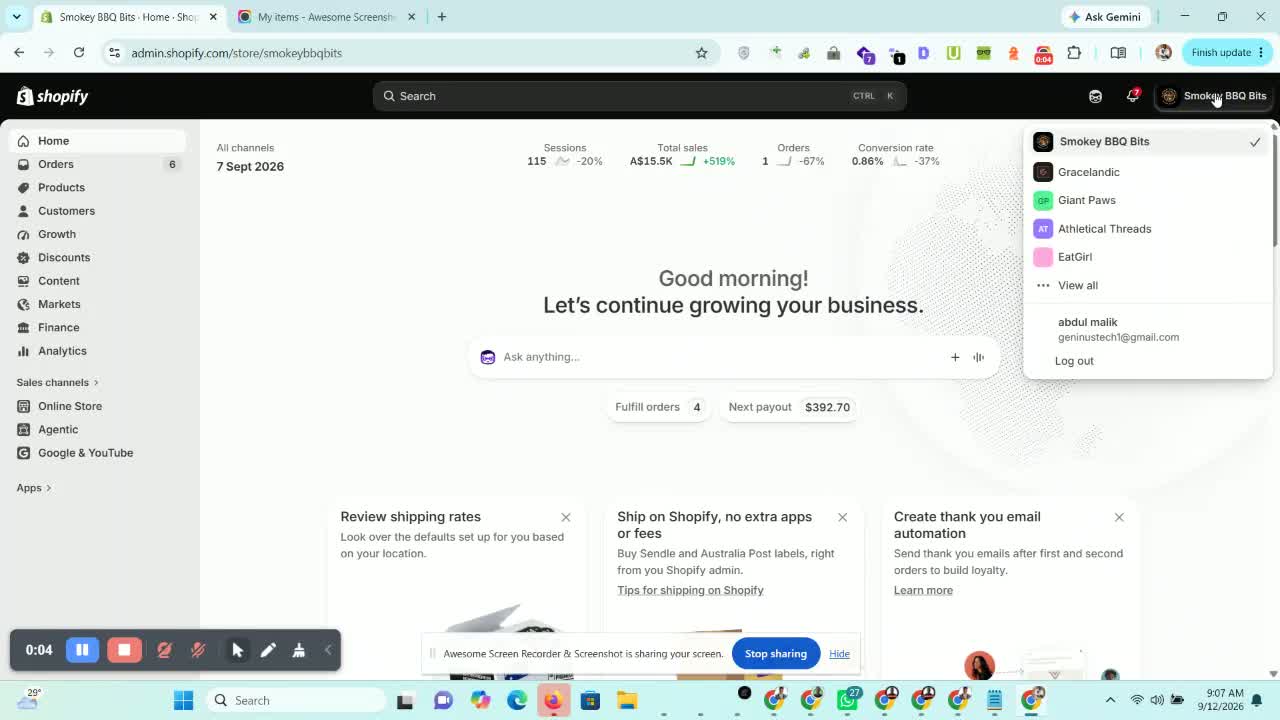Image resolution: width=1280 pixels, height=720 pixels.
Task: Stop the screen recording
Action: pos(124,650)
